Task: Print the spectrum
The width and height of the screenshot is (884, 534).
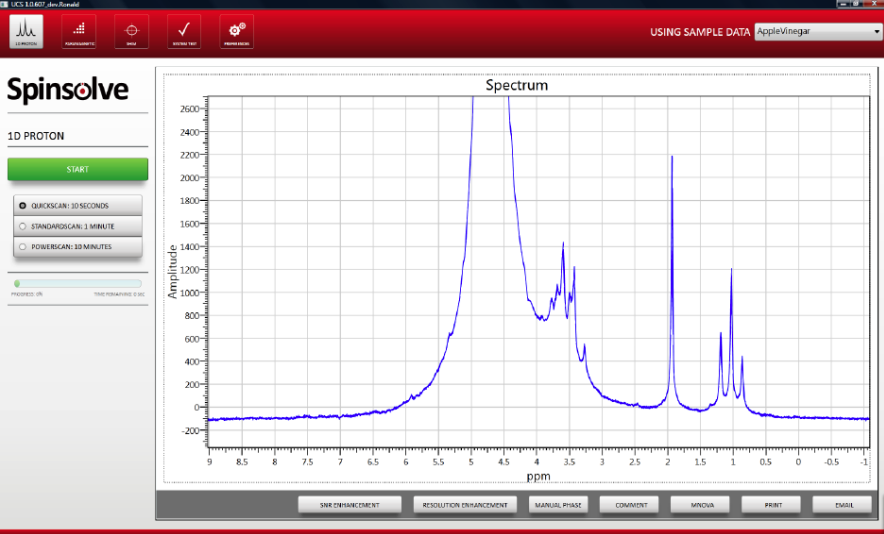Action: (x=773, y=505)
